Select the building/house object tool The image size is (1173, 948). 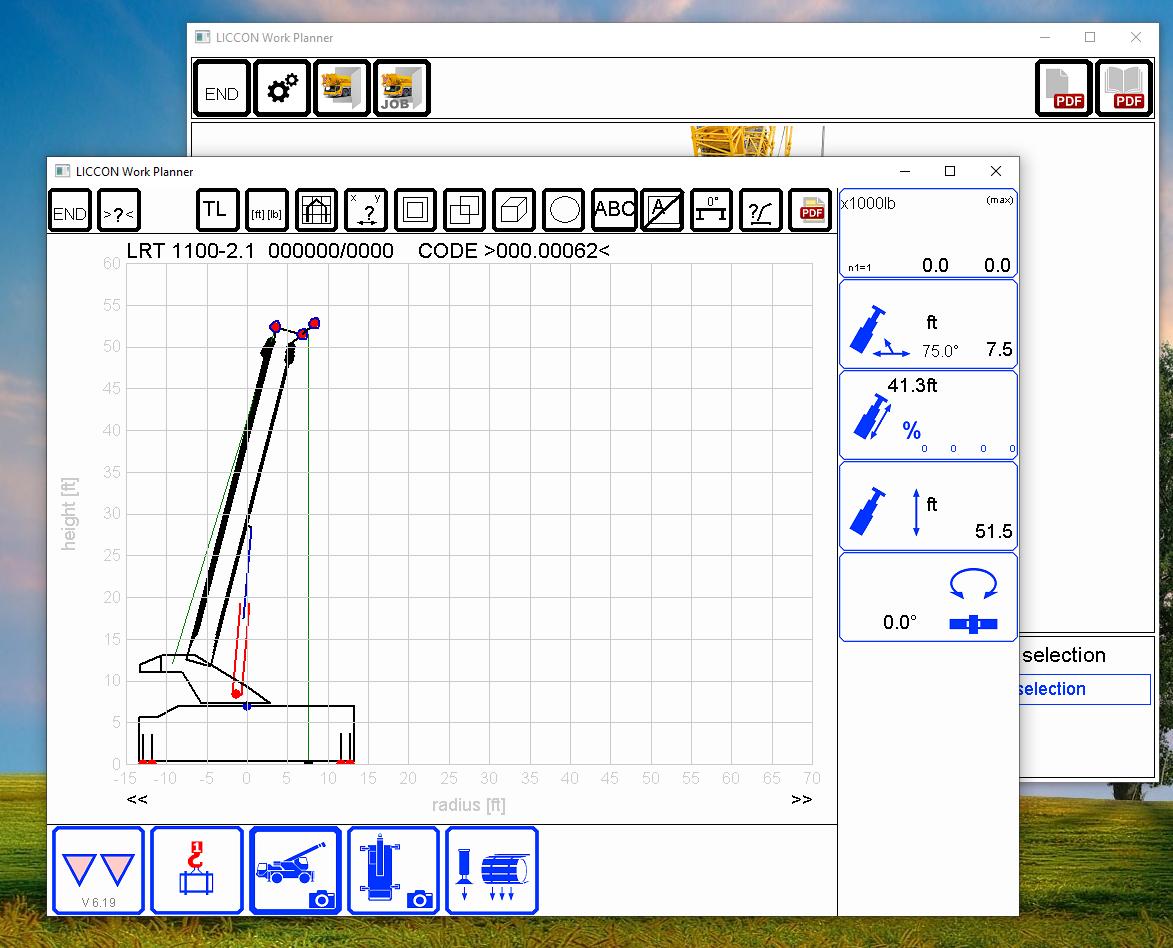(316, 210)
